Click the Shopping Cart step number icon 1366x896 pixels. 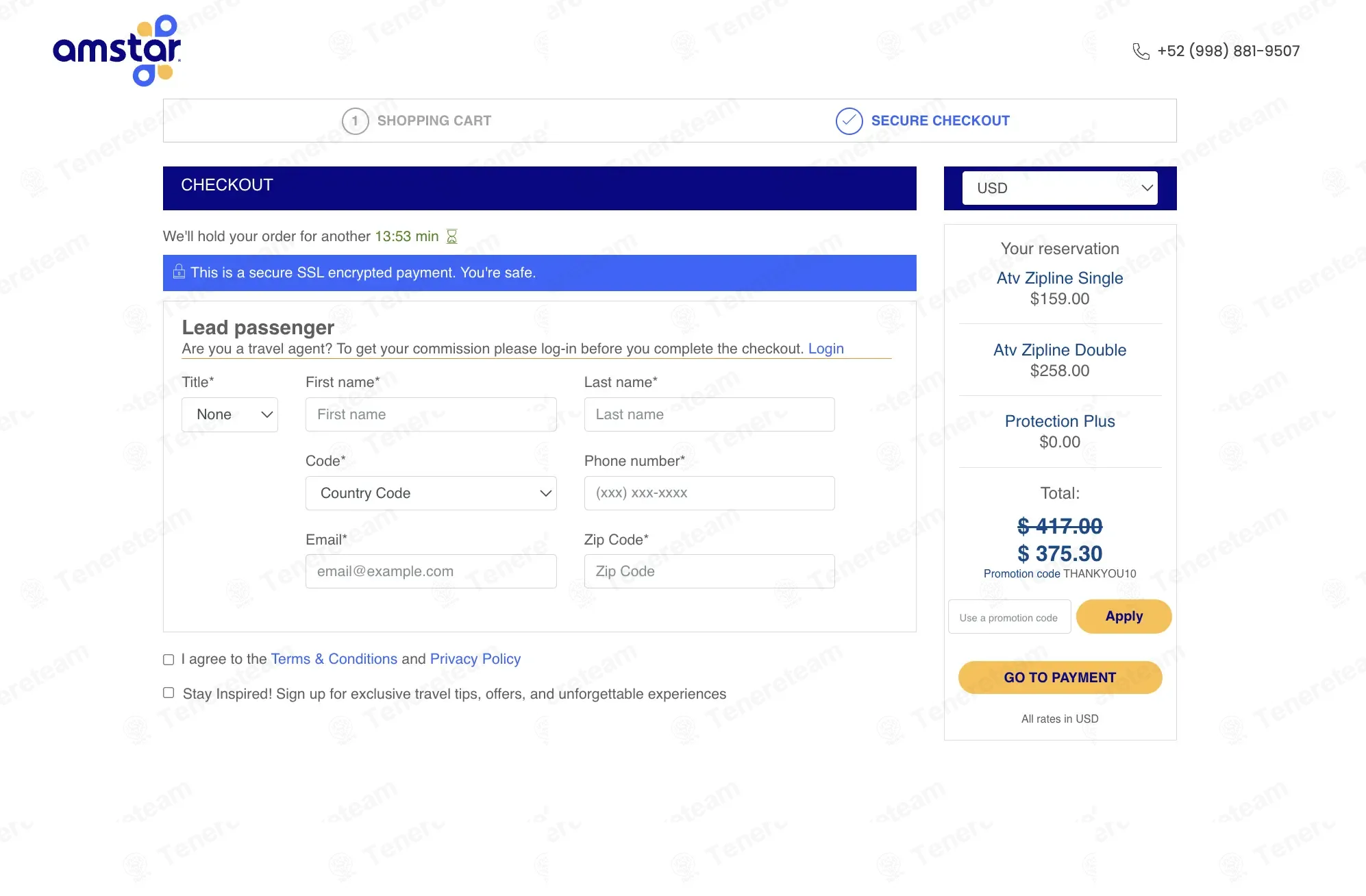pos(355,121)
